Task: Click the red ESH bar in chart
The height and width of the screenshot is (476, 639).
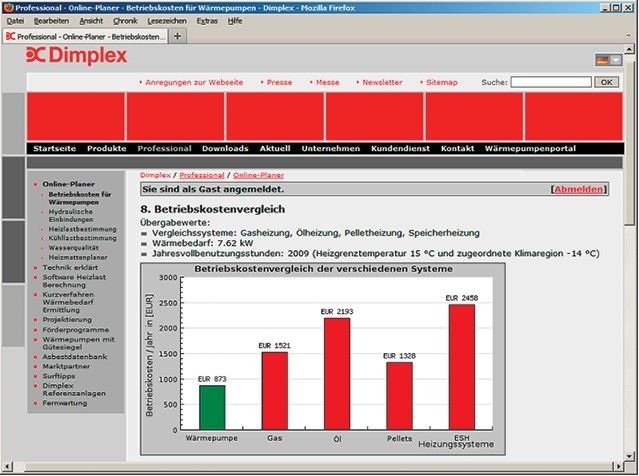Action: tap(462, 367)
